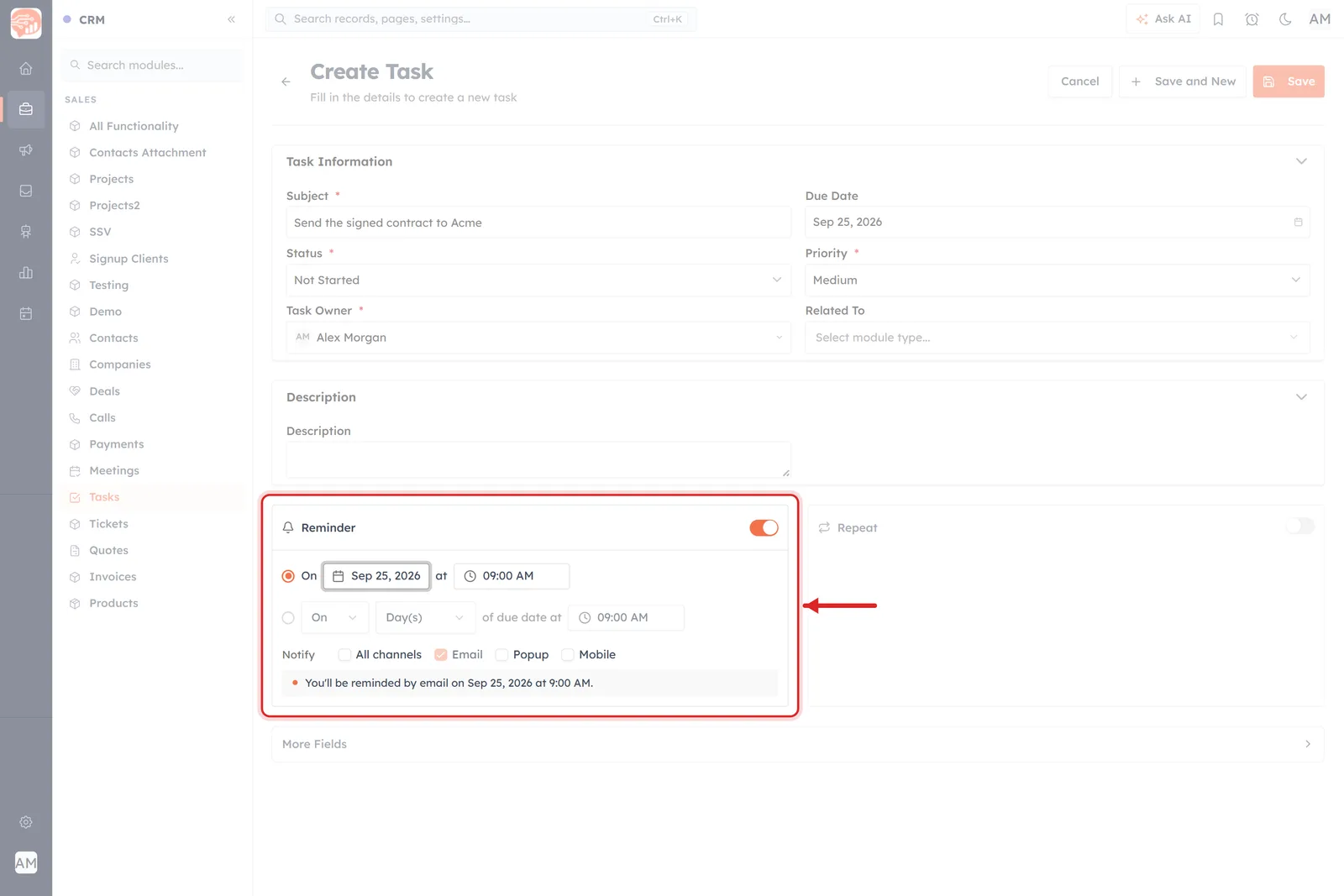Collapse the CRM sidebar with double chevron
The image size is (1344, 896).
(231, 19)
